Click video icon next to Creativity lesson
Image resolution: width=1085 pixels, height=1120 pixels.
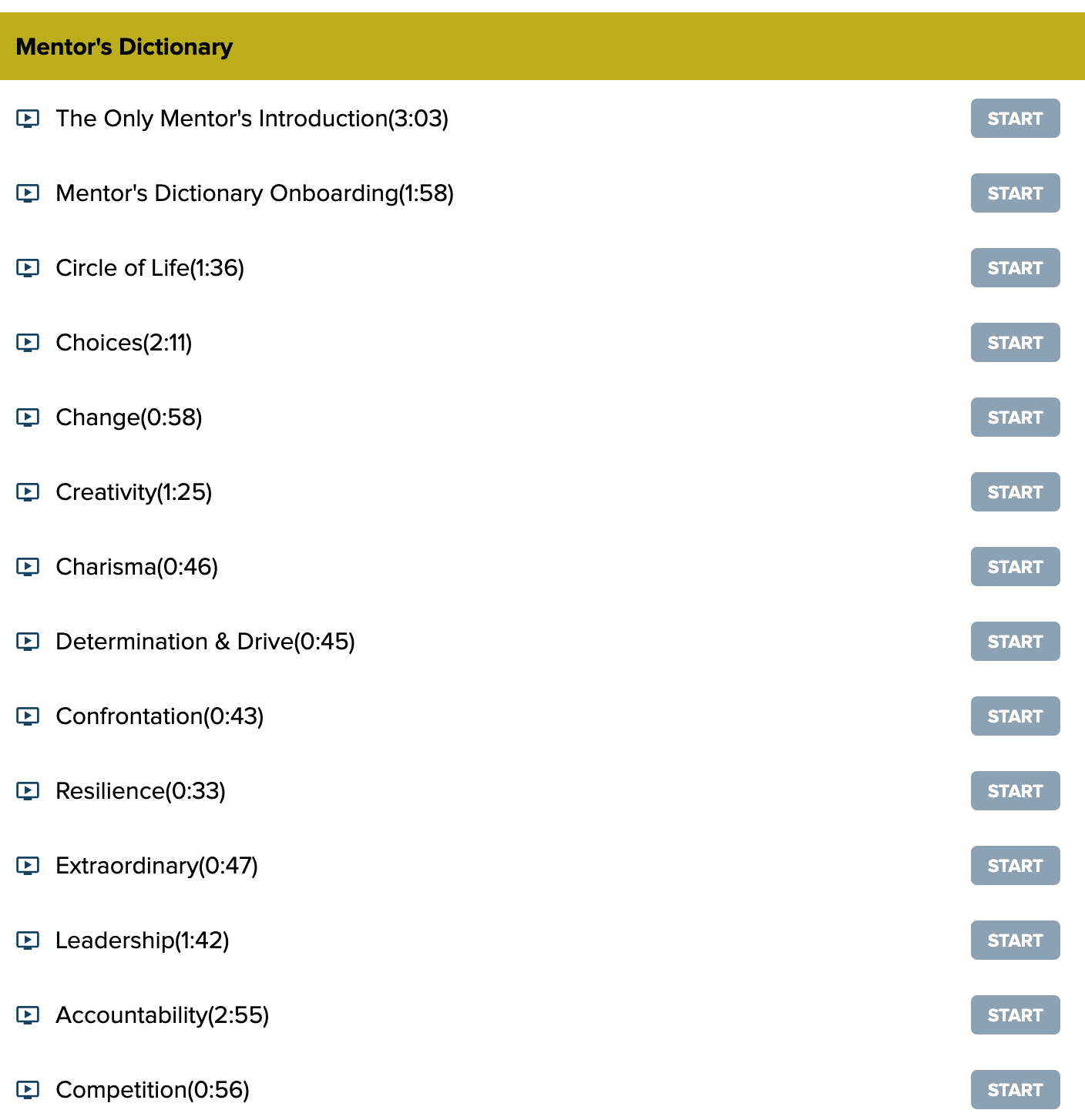(x=28, y=492)
